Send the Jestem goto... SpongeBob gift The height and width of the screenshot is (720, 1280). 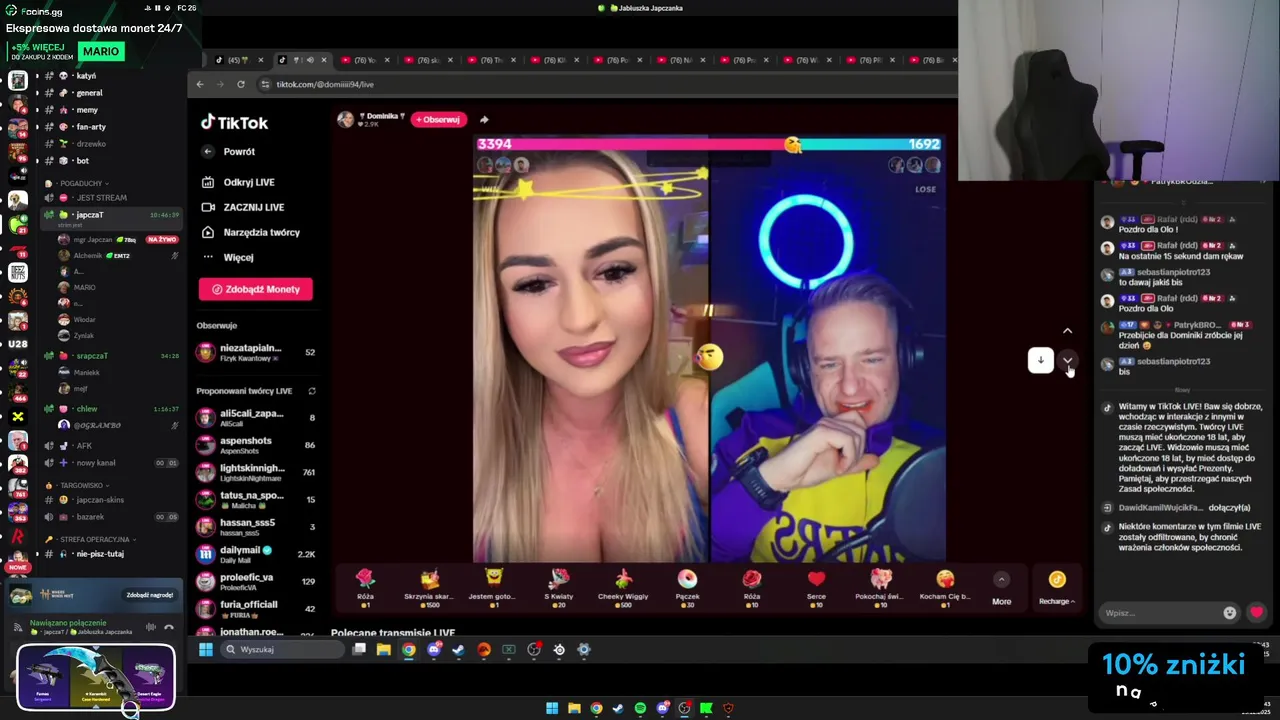(x=493, y=588)
